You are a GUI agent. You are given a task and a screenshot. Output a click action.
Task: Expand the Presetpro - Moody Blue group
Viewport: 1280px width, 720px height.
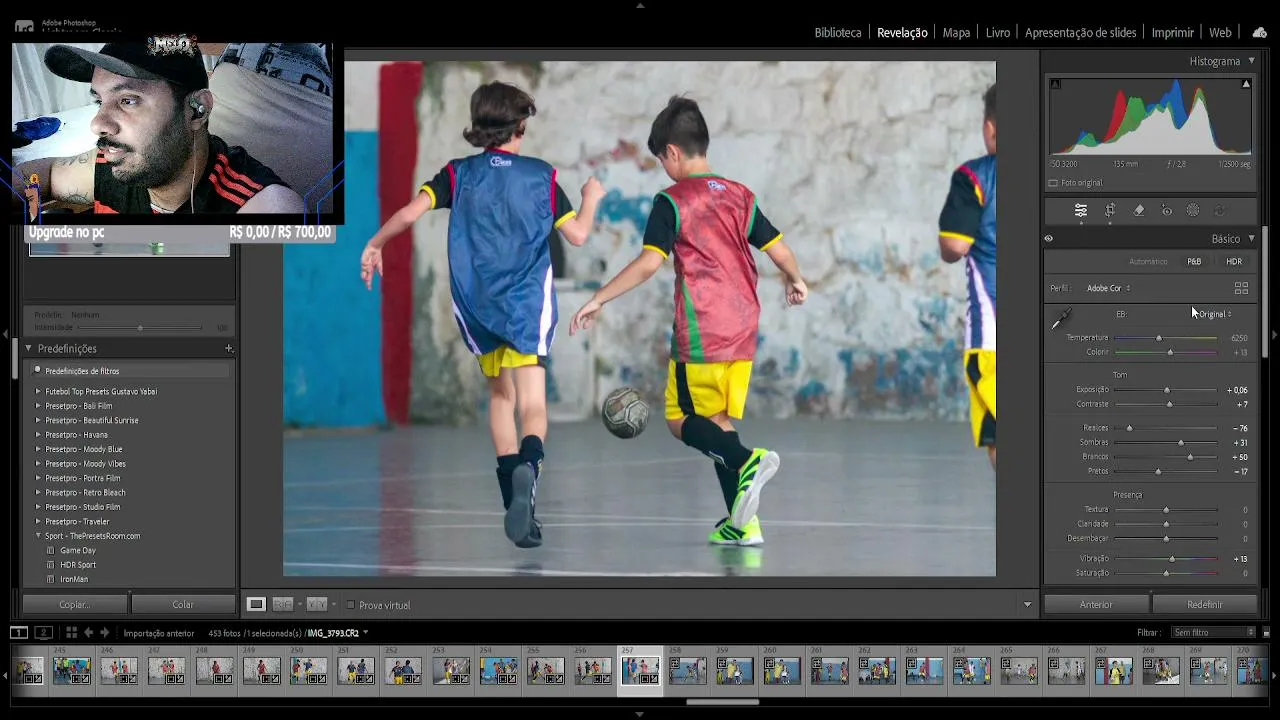click(x=38, y=449)
